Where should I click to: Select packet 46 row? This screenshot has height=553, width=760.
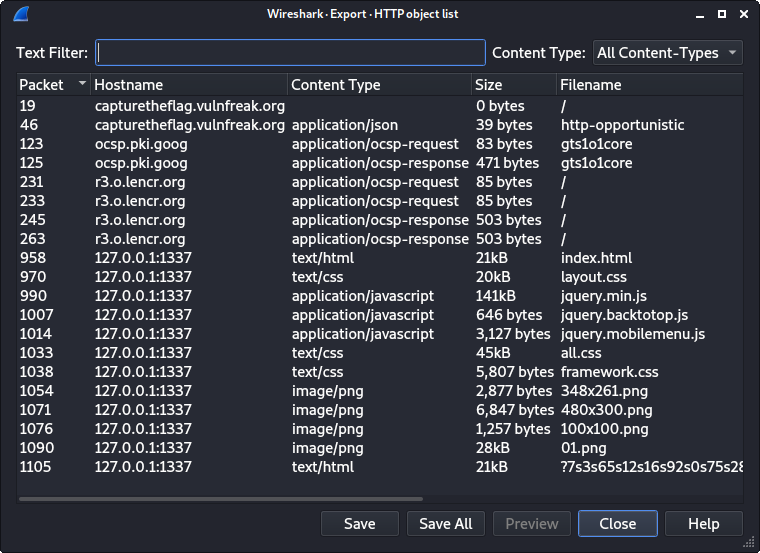tap(380, 125)
